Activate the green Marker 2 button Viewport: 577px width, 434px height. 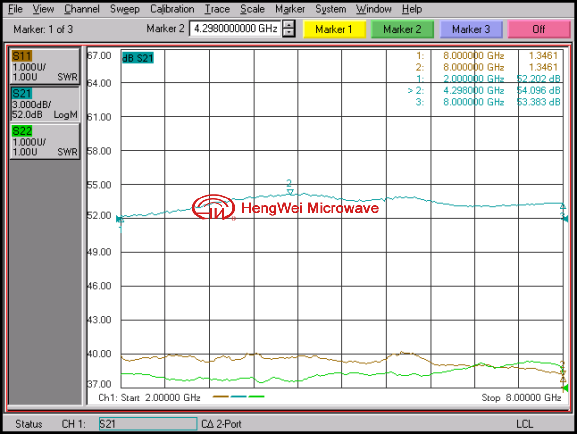pyautogui.click(x=402, y=29)
